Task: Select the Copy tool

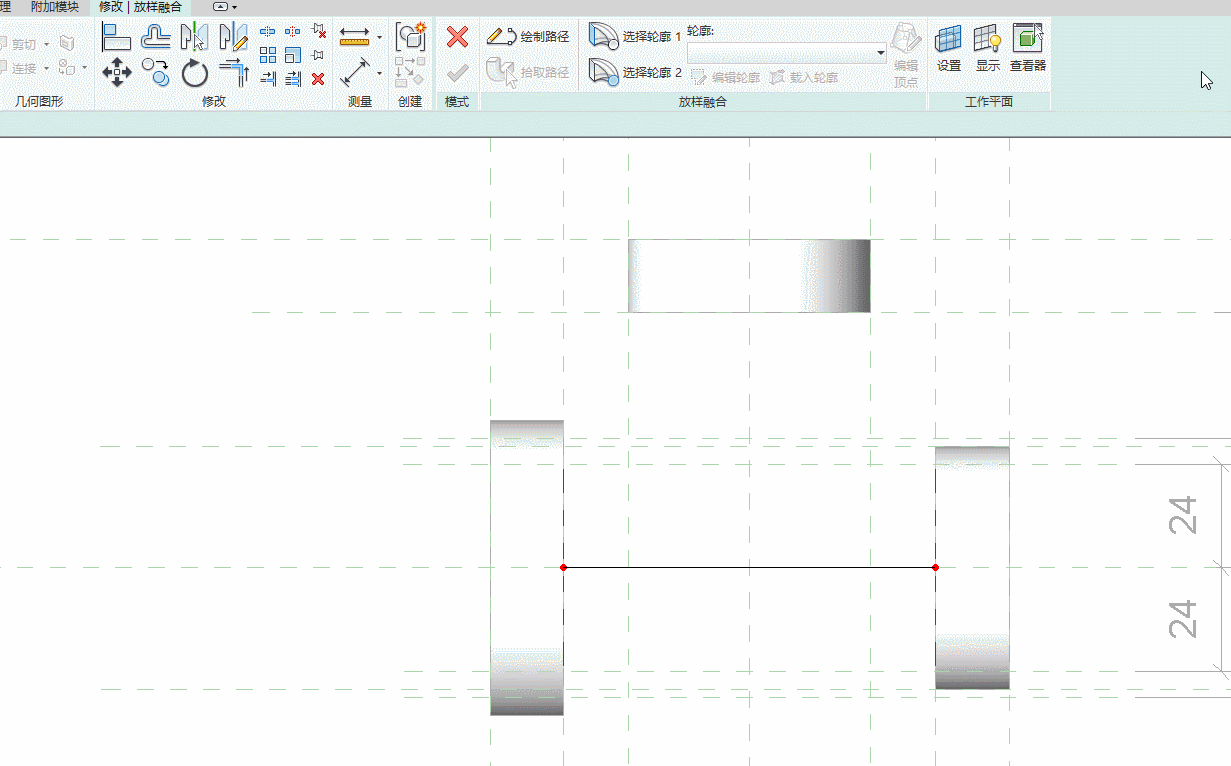Action: click(x=155, y=72)
